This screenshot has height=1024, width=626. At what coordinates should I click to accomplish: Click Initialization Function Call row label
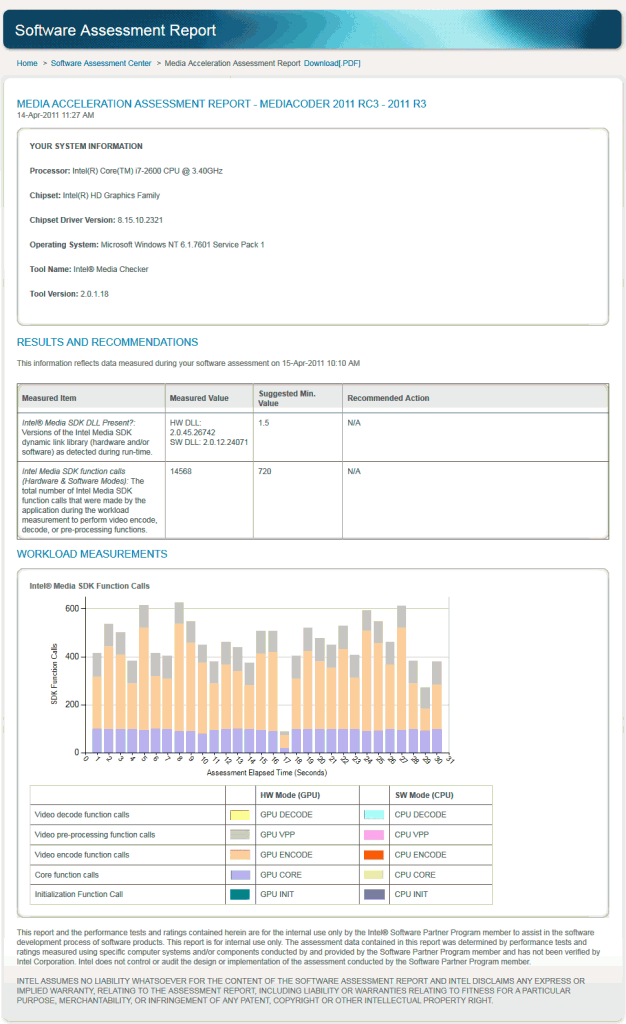[79, 895]
